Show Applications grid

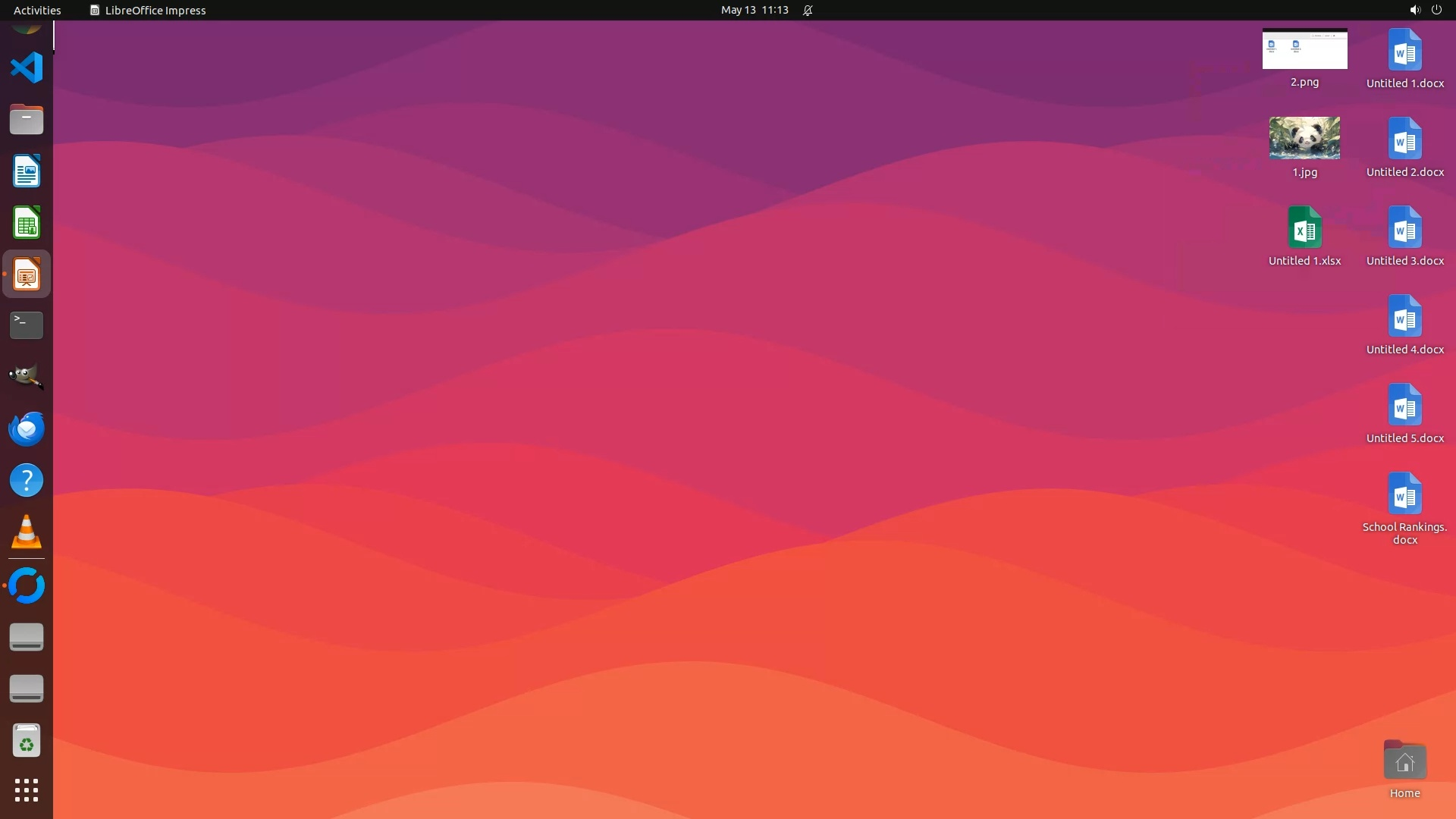pyautogui.click(x=27, y=790)
